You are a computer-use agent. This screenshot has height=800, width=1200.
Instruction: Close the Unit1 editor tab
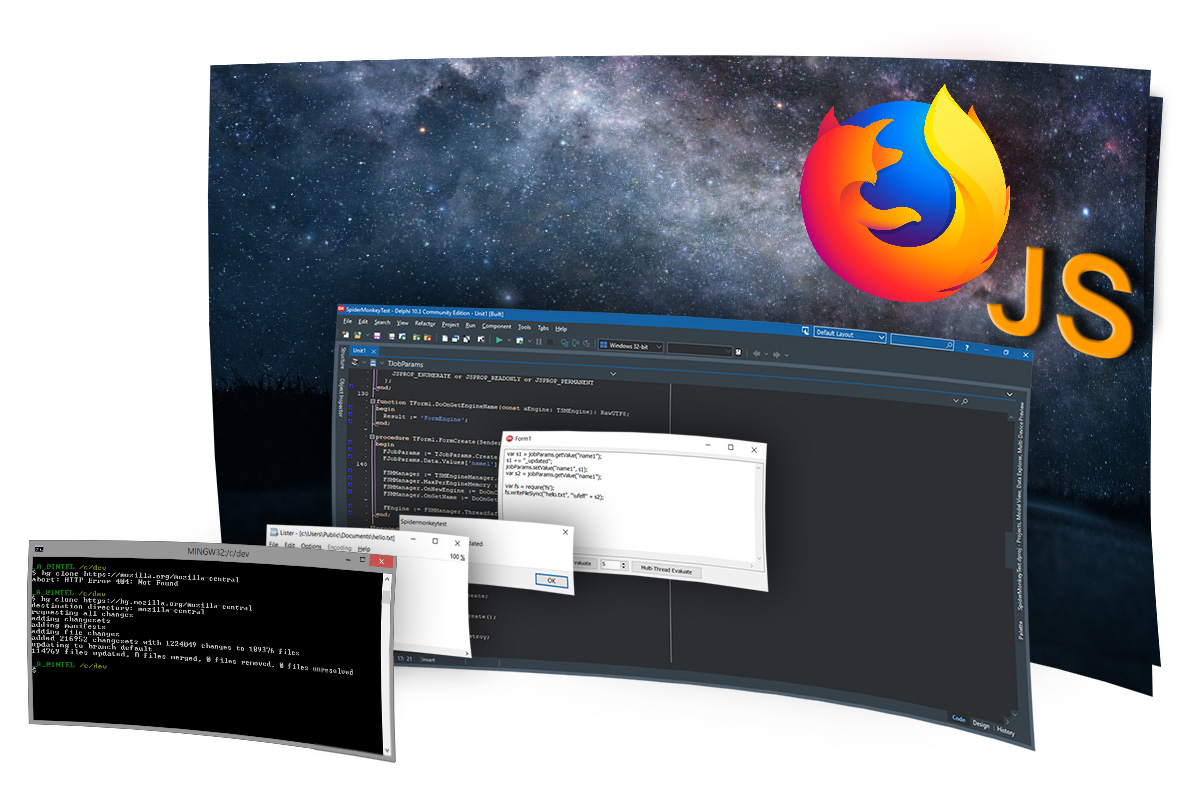pos(374,351)
